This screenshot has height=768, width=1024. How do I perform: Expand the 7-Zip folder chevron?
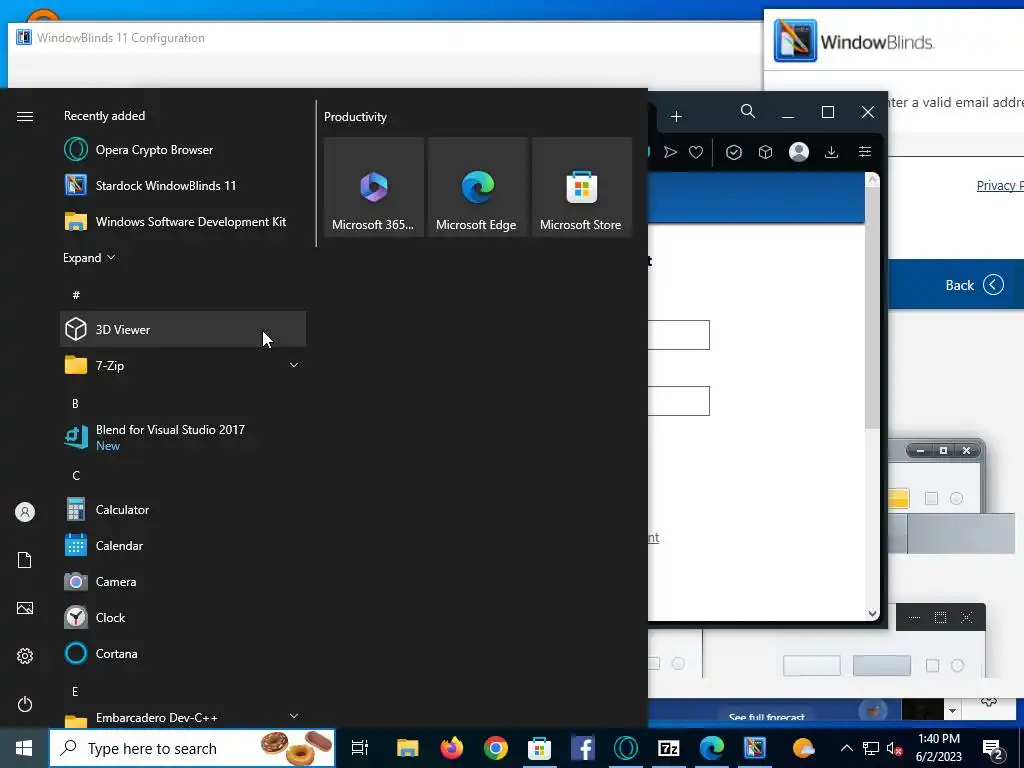coord(294,365)
